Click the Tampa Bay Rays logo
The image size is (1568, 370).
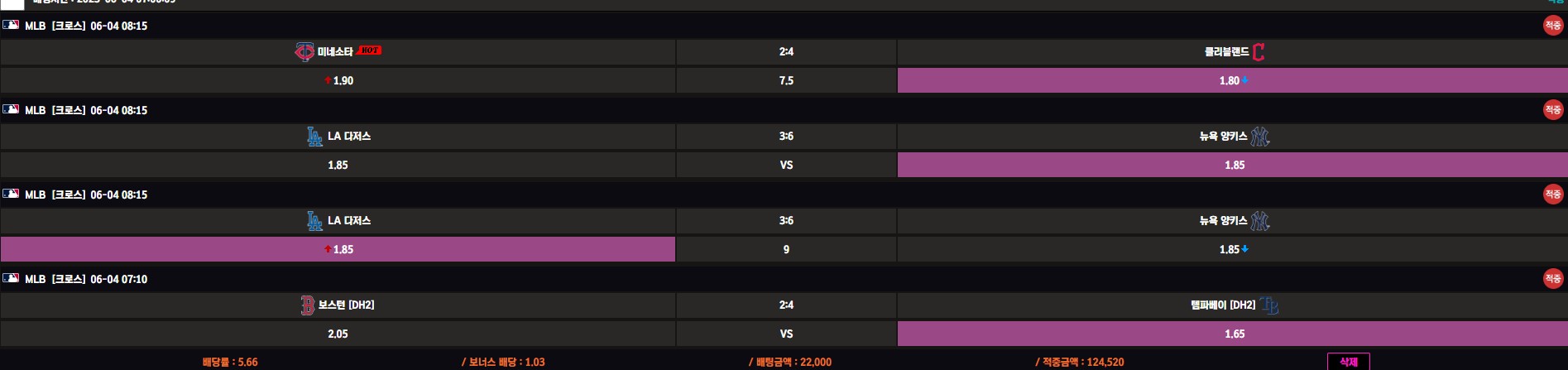1269,305
